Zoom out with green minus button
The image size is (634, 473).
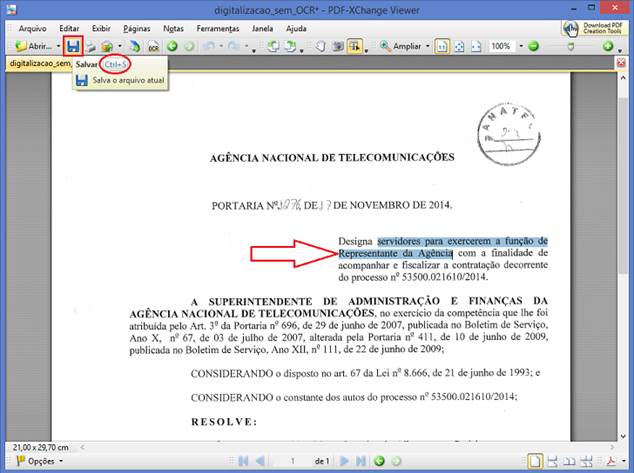click(x=534, y=46)
